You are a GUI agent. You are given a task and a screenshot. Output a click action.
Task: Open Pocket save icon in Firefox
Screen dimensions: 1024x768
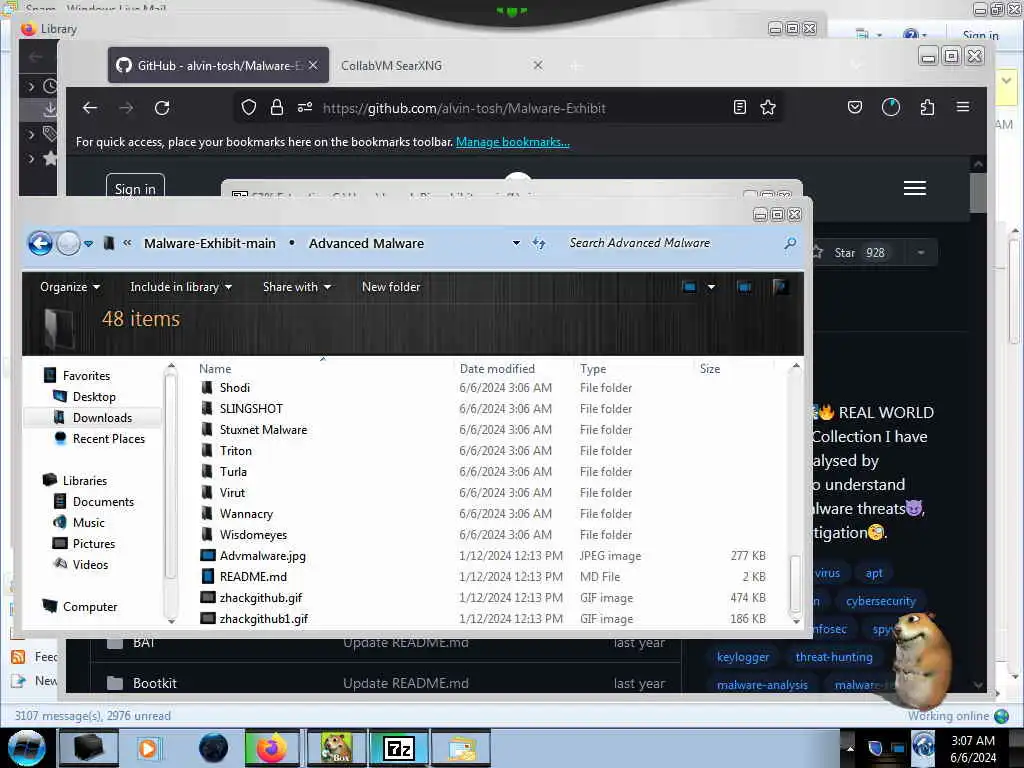click(855, 108)
